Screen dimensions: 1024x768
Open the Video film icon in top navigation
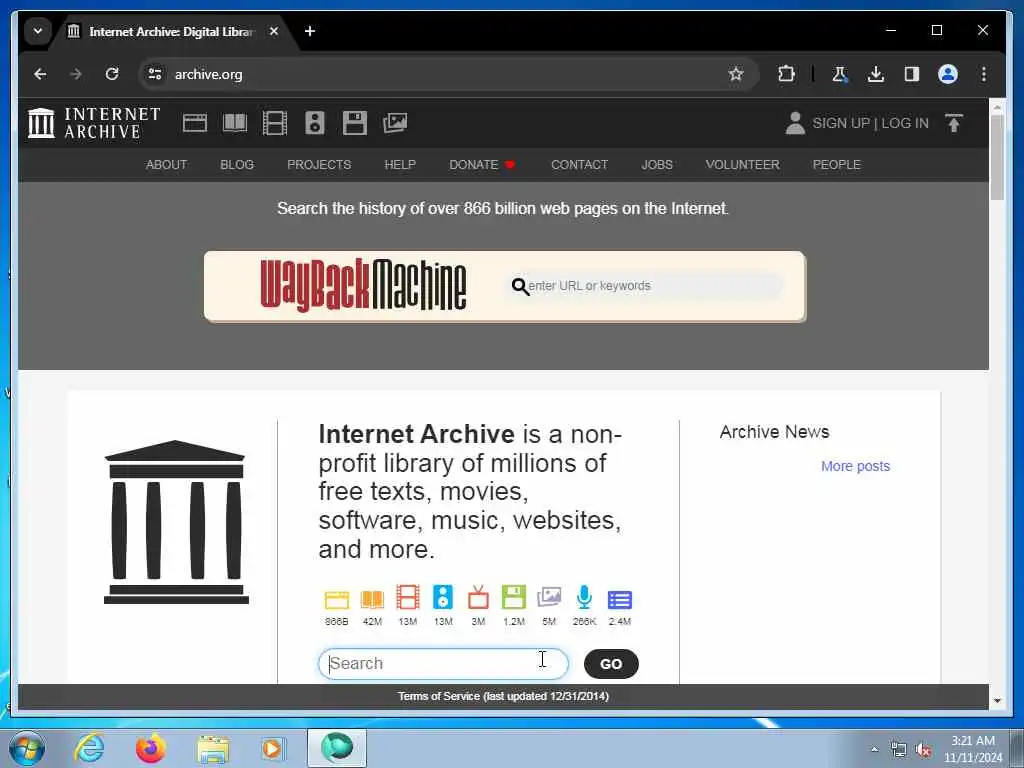(x=275, y=123)
